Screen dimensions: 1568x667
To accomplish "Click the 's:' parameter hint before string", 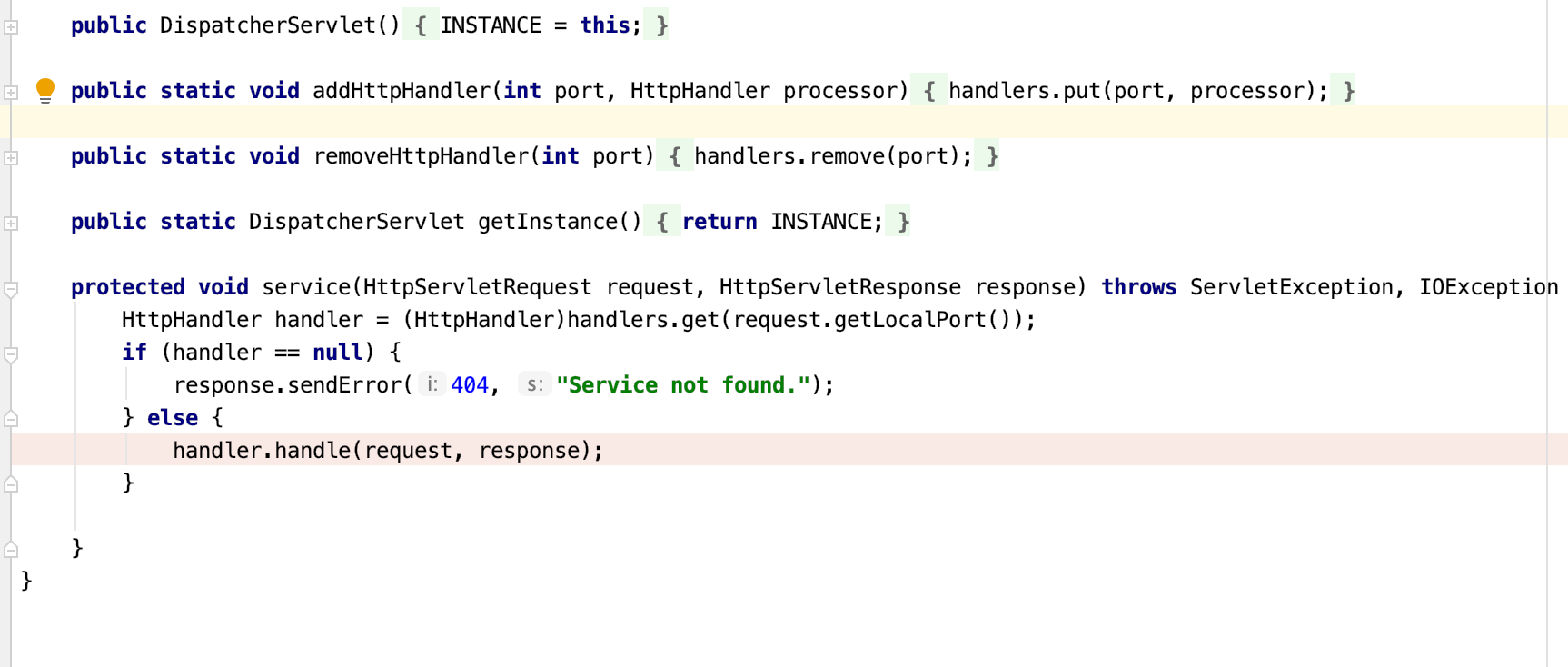I will coord(535,384).
